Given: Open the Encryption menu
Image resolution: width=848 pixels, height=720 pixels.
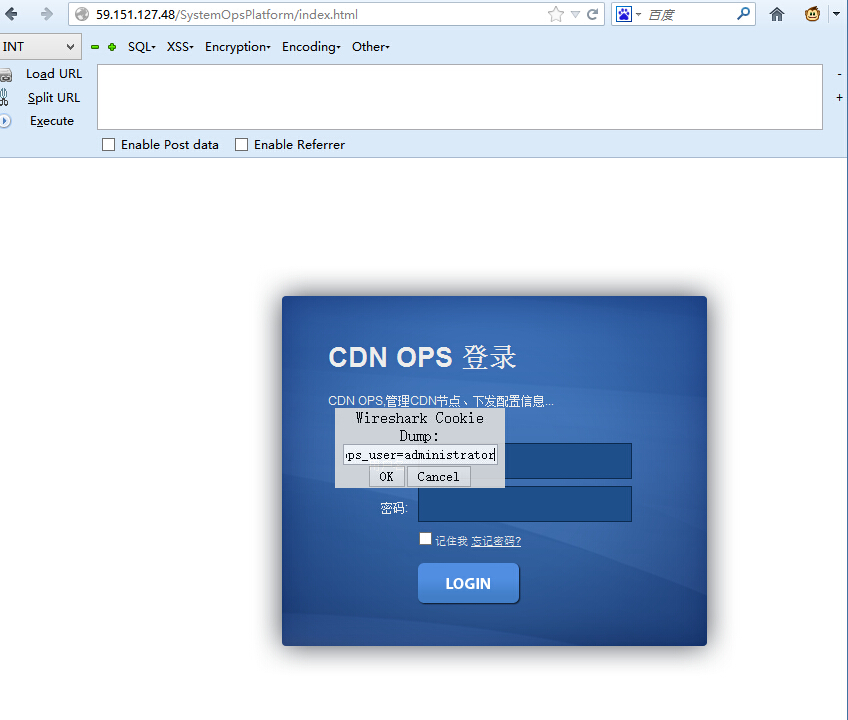Looking at the screenshot, I should coord(237,47).
